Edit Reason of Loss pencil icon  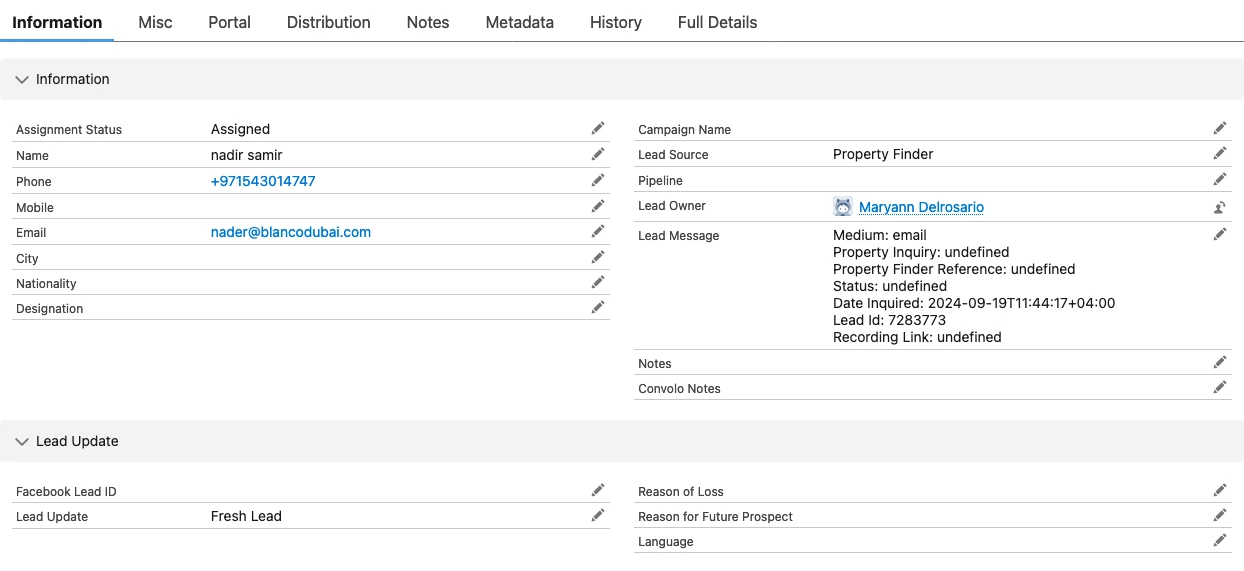(1220, 490)
